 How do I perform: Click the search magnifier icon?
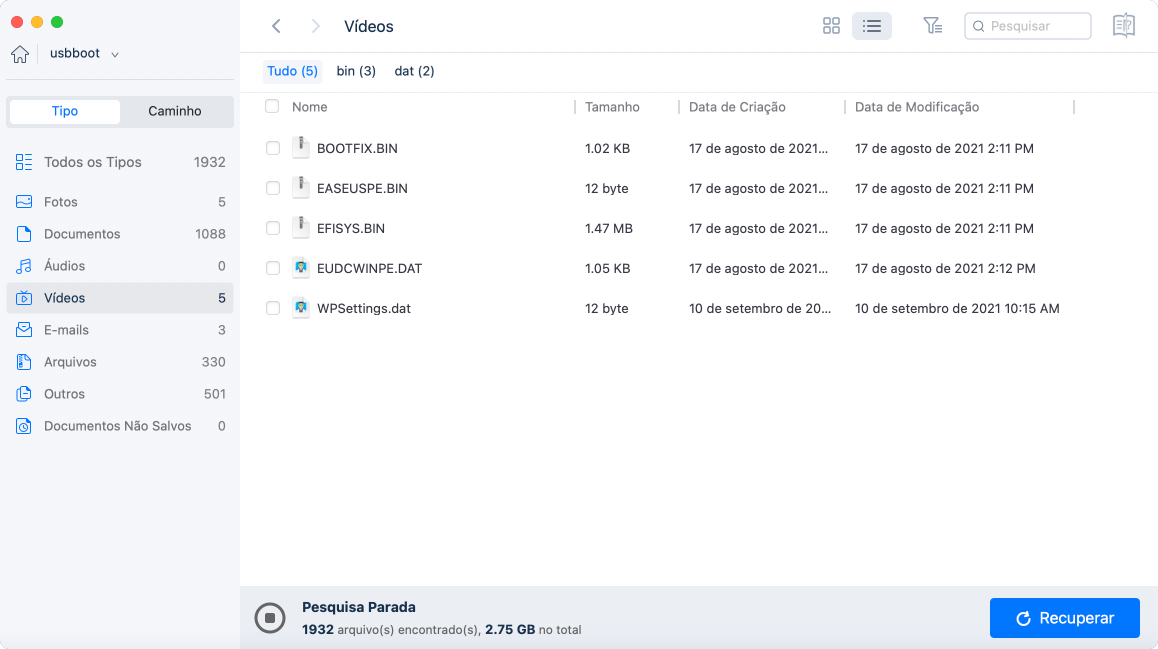point(979,27)
